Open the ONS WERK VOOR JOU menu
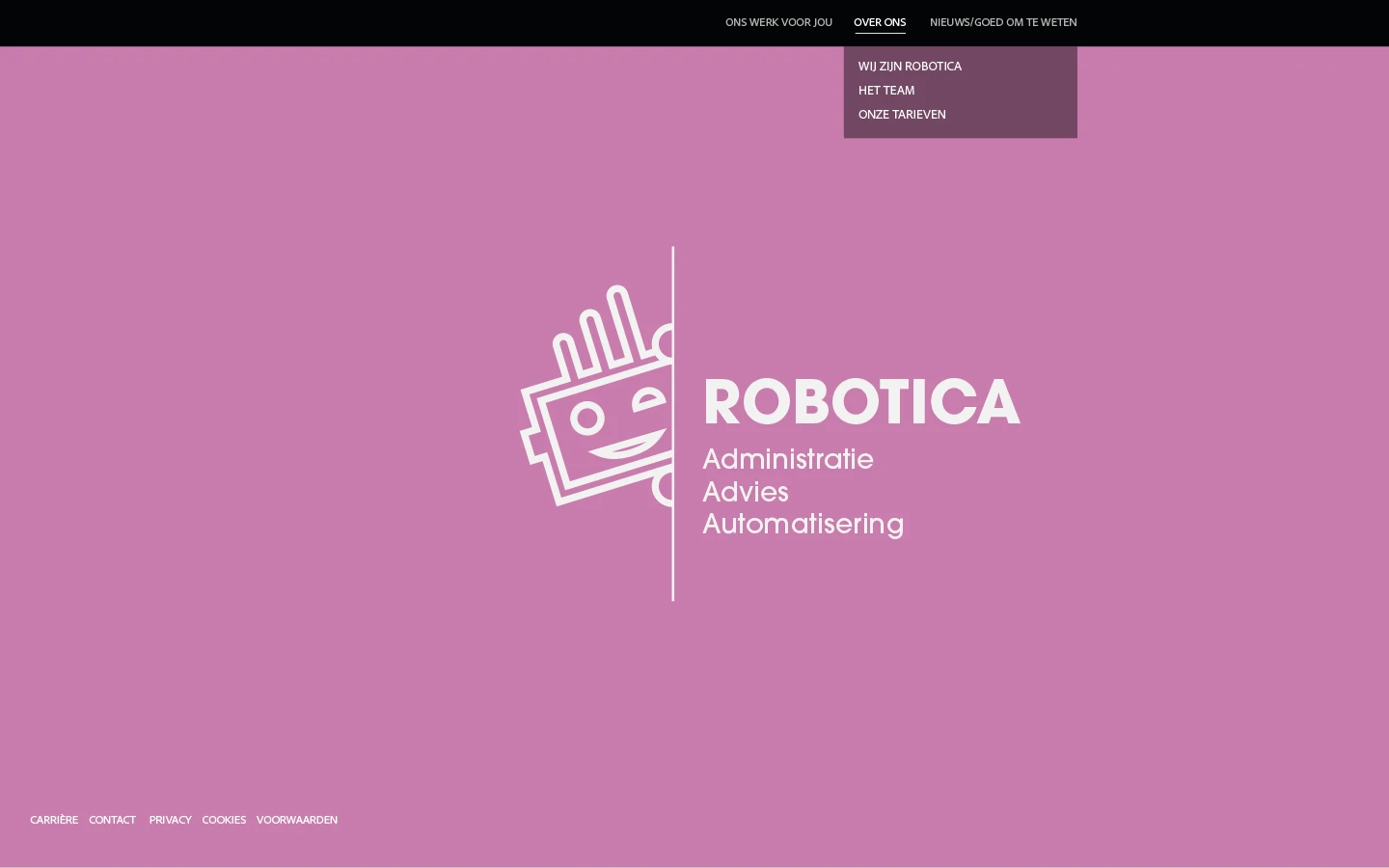Image resolution: width=1389 pixels, height=868 pixels. tap(778, 22)
